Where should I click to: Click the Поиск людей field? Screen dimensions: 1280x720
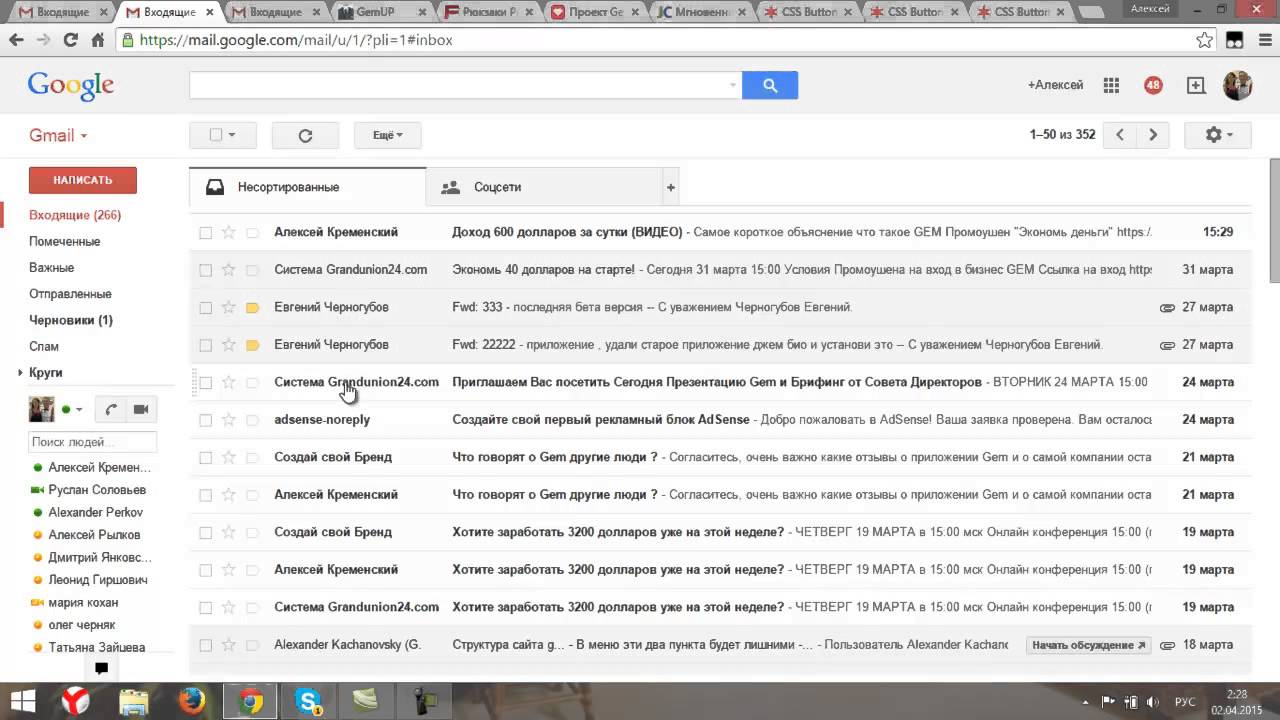(92, 441)
